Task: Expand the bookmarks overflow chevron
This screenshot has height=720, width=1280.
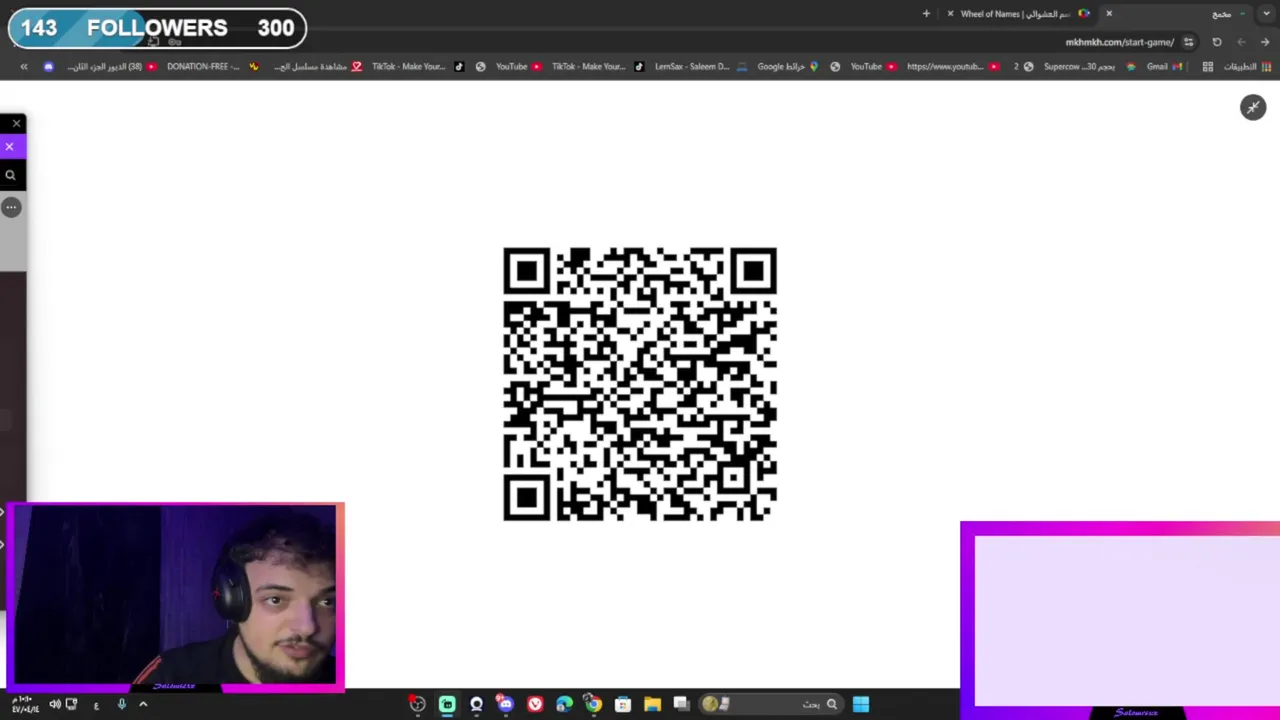Action: tap(24, 67)
